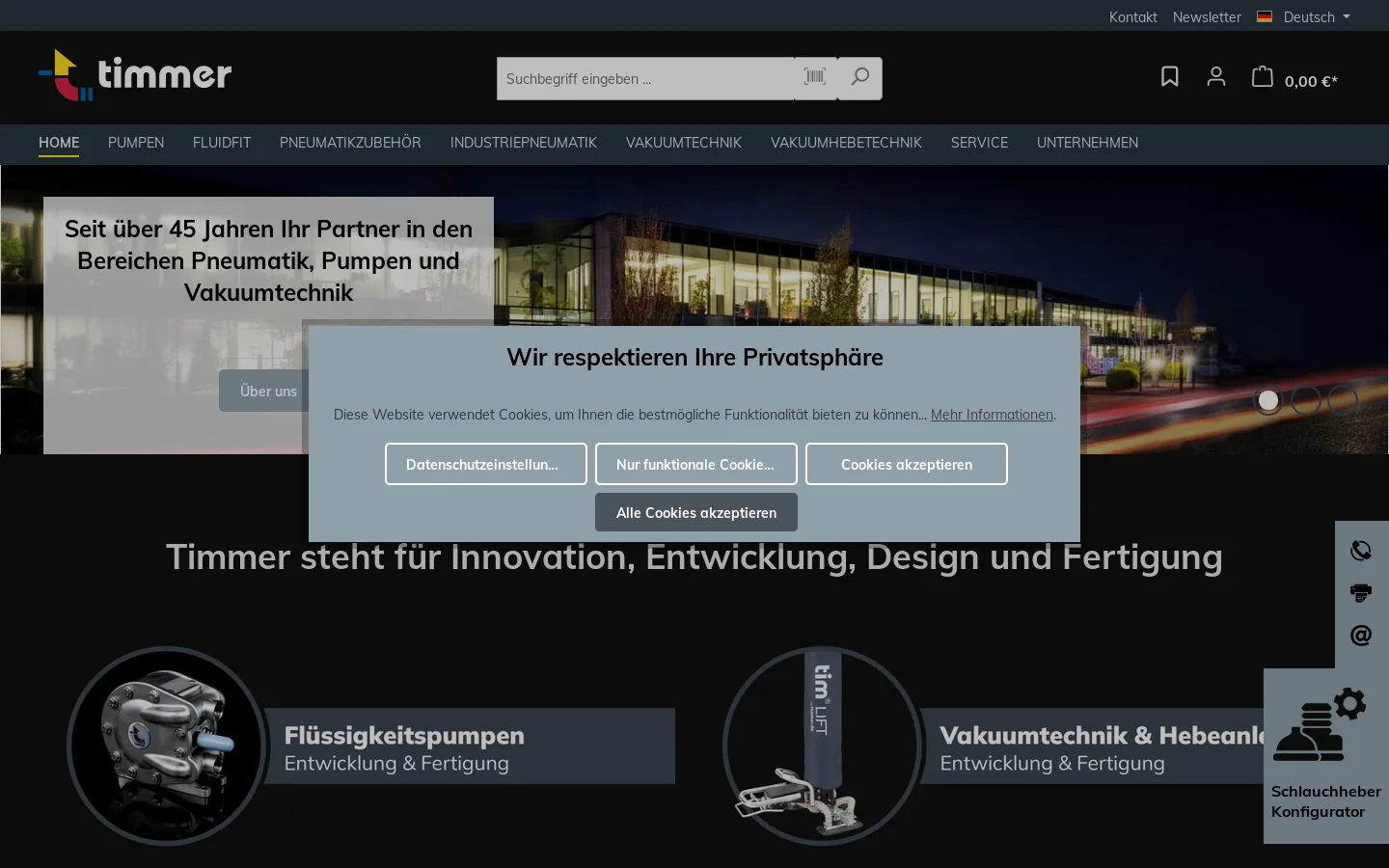This screenshot has width=1389, height=868.
Task: Click the magnifier search button
Action: coord(859,77)
